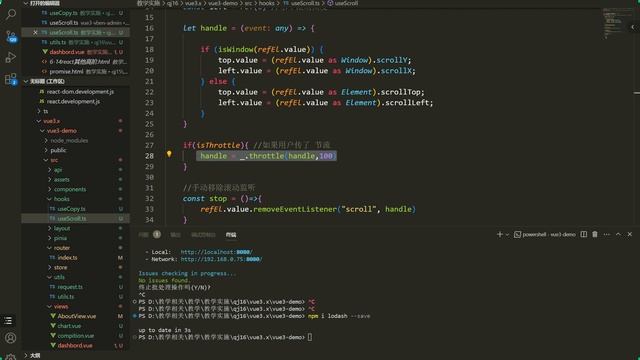
Task: Open compition.vue file
Action: click(x=76, y=336)
